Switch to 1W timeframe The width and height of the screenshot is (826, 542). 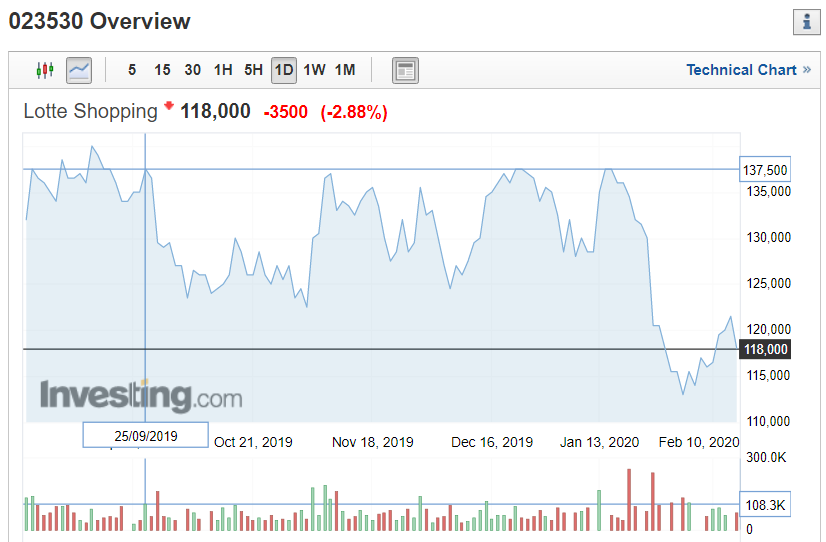coord(314,70)
